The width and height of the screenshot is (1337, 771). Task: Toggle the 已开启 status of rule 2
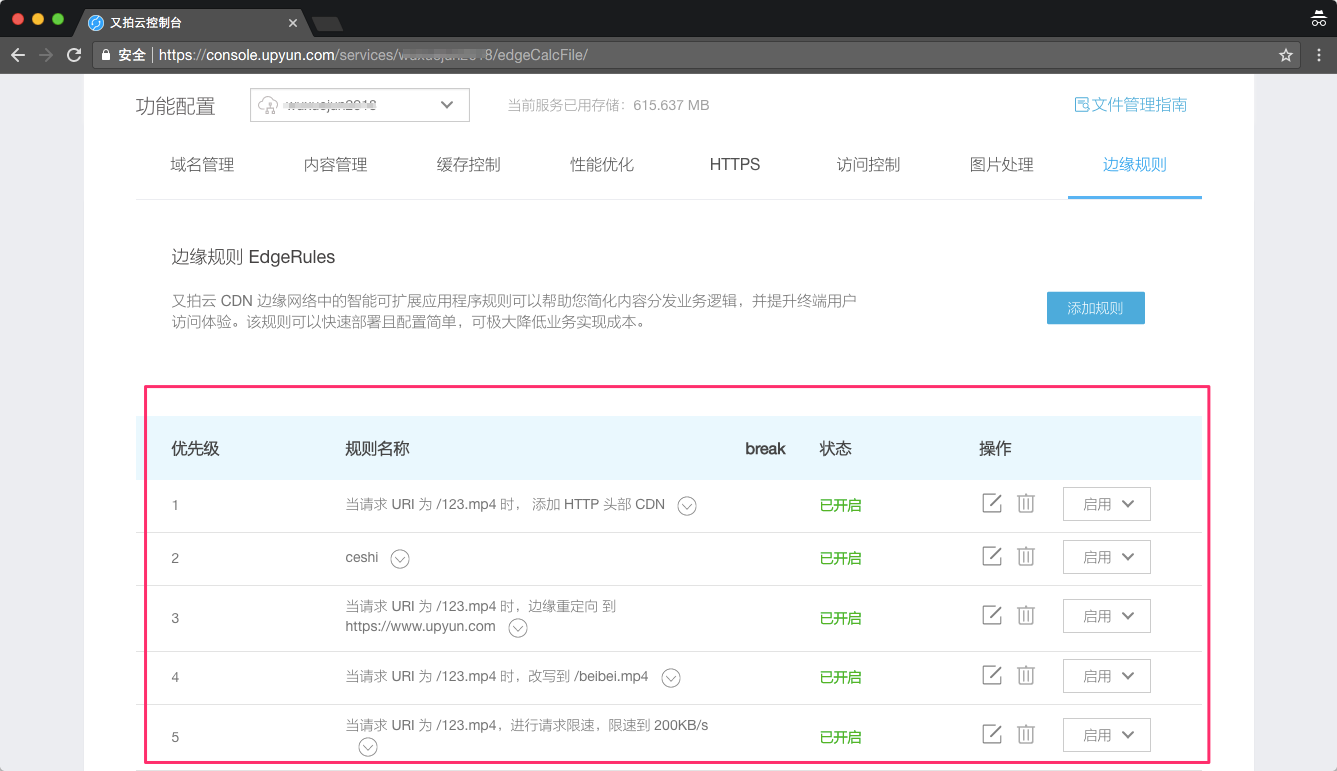point(840,556)
